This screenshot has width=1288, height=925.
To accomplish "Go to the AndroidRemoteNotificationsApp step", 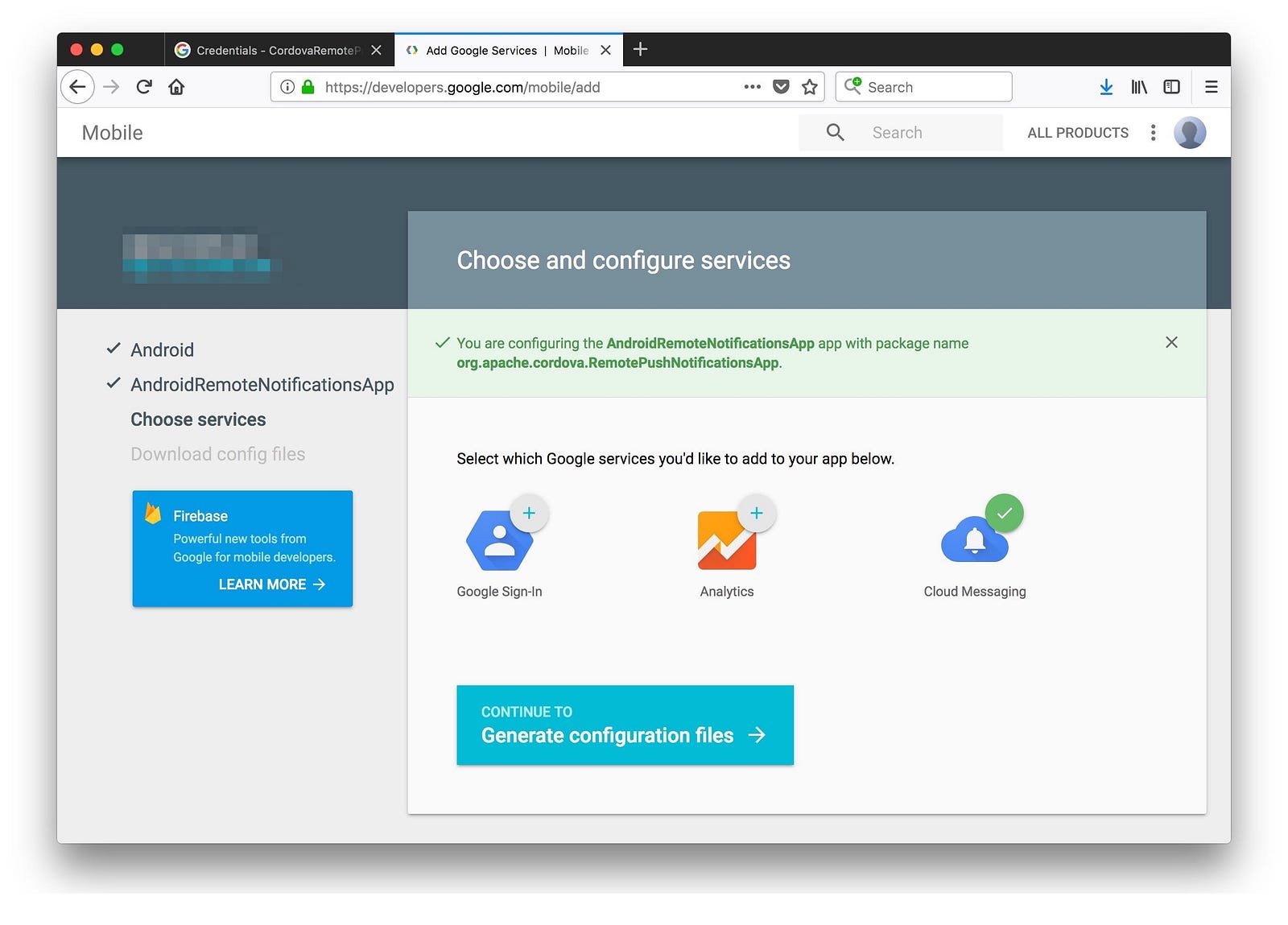I will (262, 385).
